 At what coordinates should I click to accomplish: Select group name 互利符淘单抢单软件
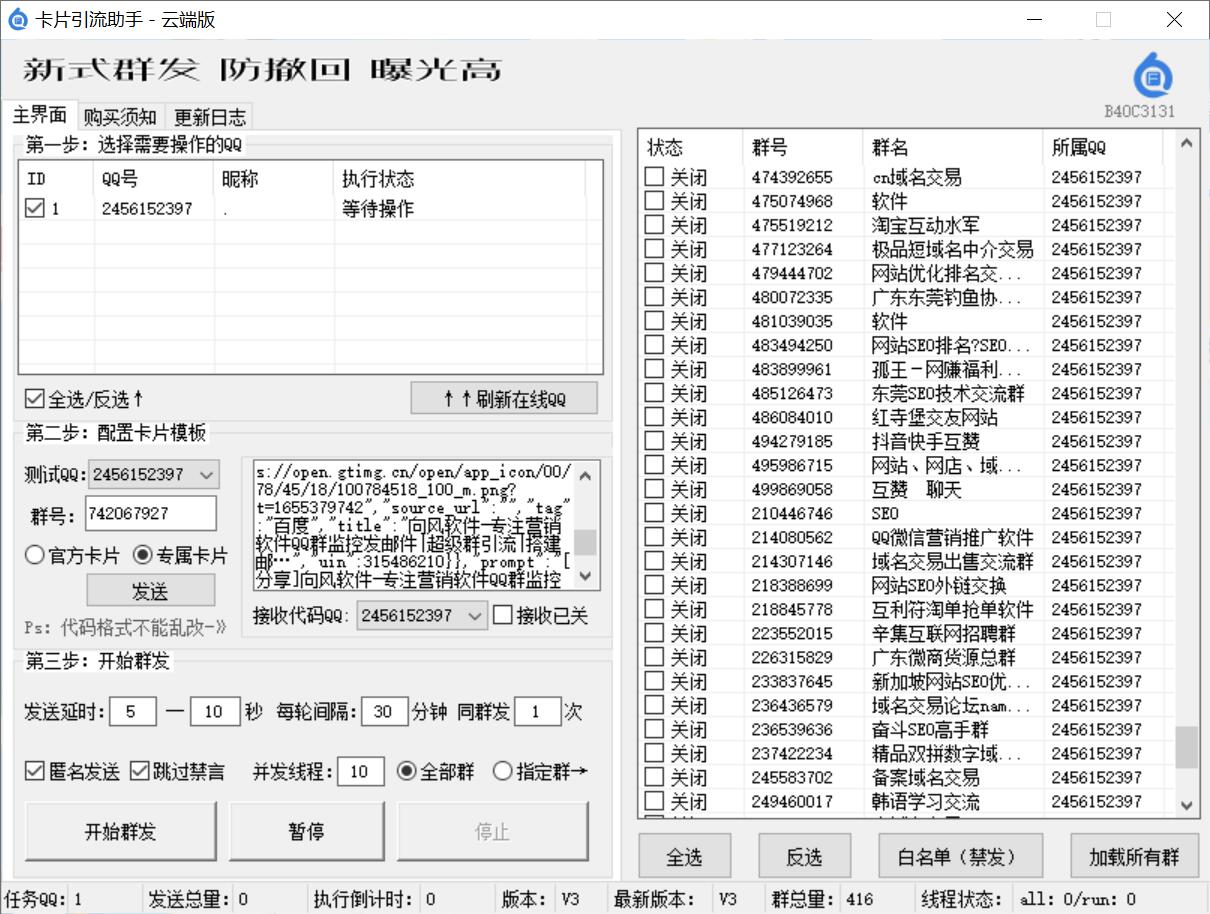[952, 609]
